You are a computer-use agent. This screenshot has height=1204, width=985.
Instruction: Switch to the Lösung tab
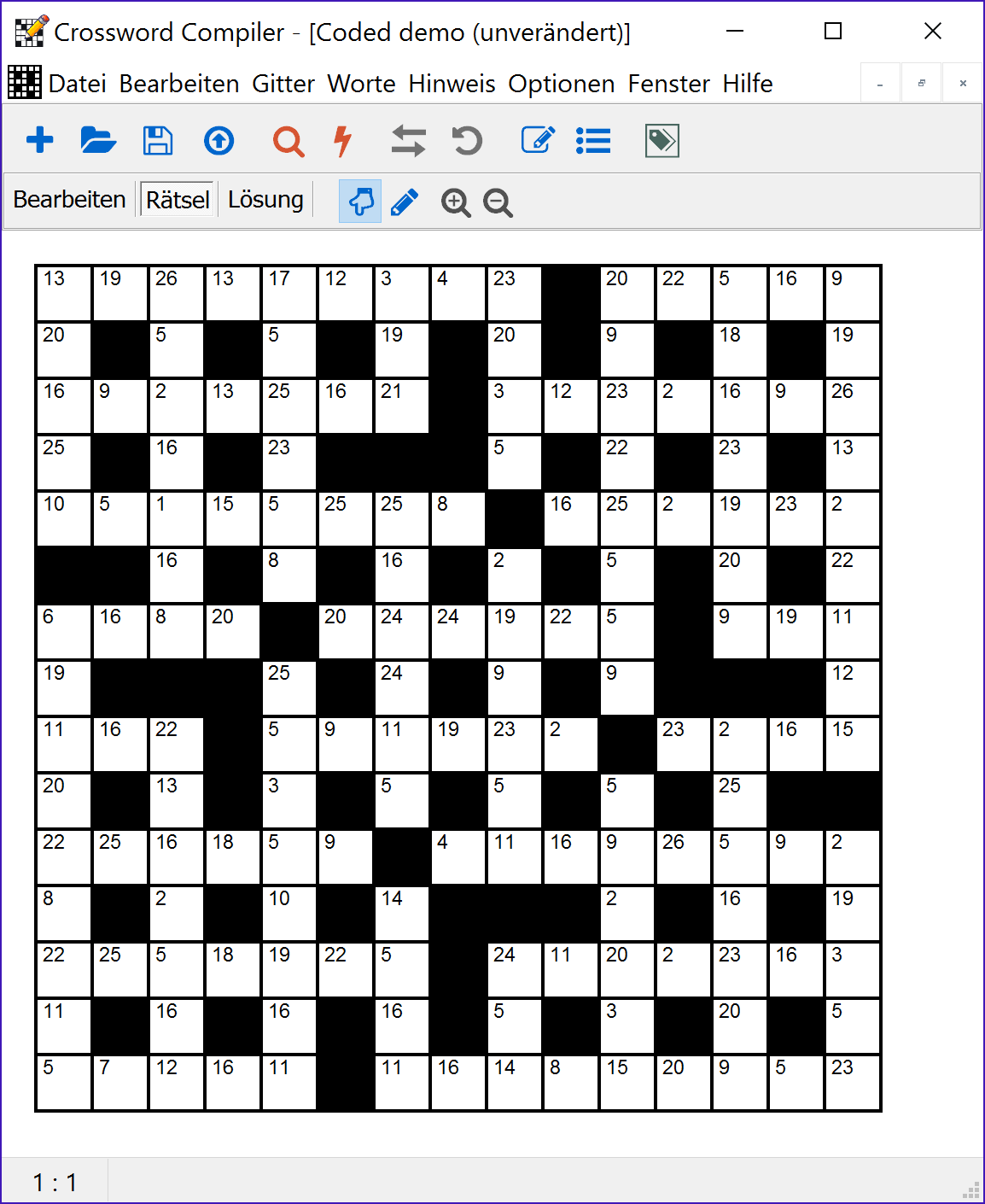point(265,199)
